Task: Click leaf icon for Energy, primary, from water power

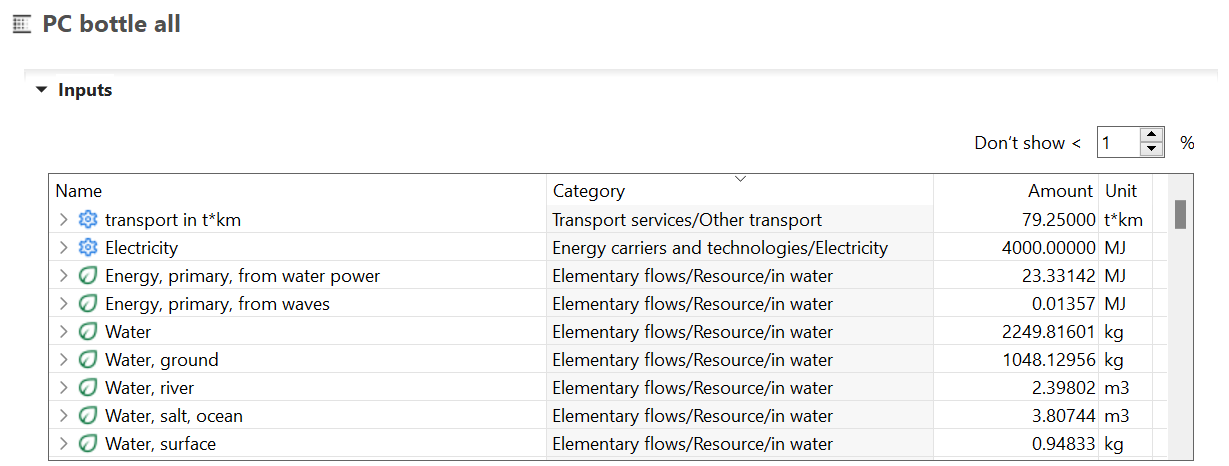Action: coord(88,276)
